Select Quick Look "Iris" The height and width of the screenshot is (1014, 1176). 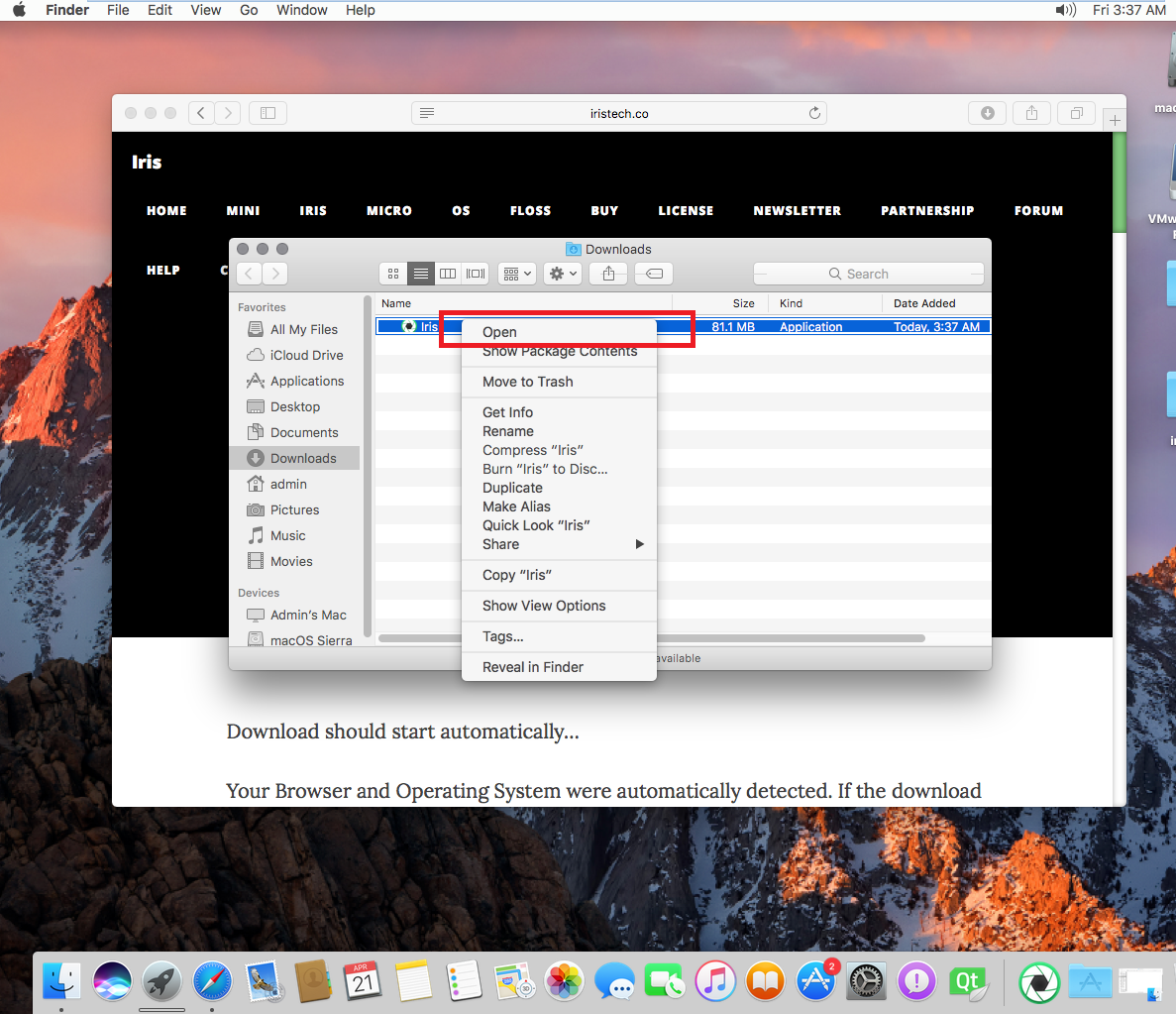tap(560, 525)
